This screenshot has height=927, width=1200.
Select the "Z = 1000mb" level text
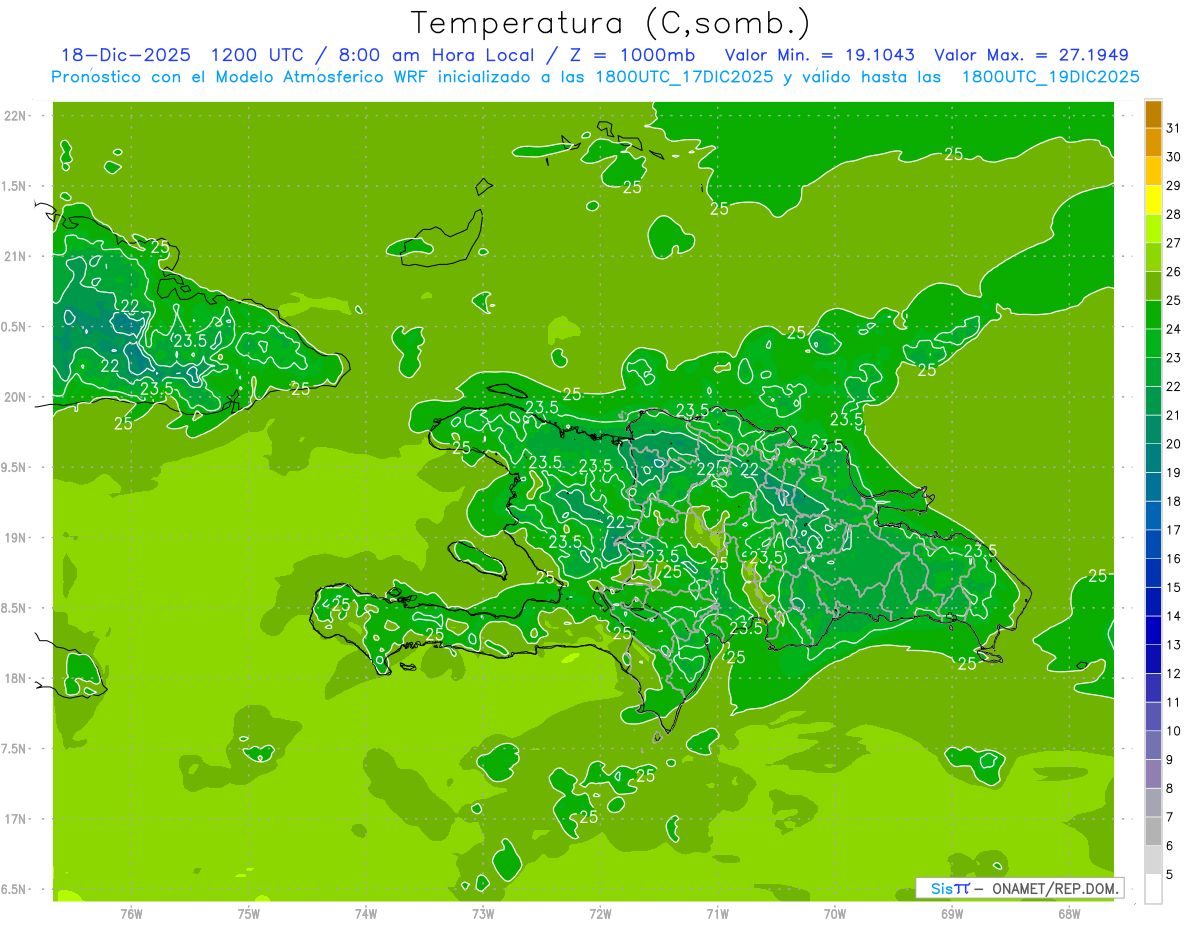(634, 56)
